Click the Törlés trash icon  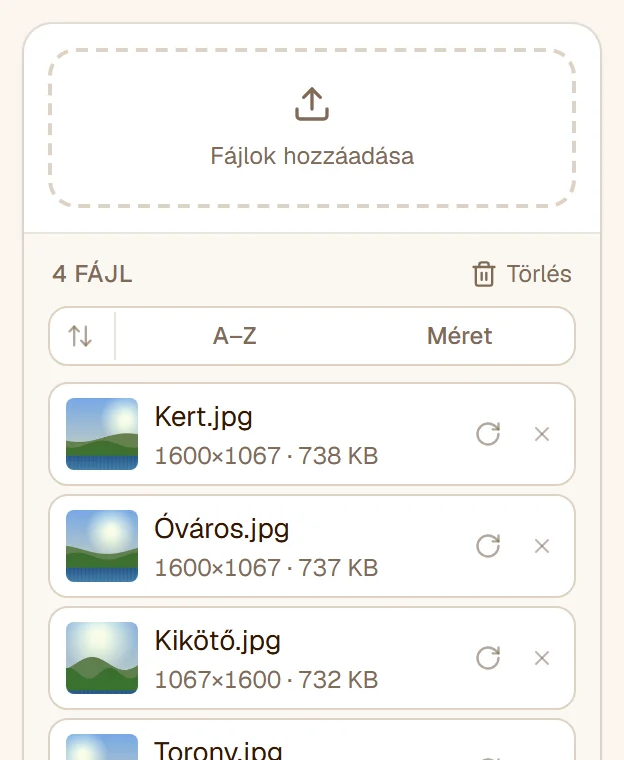483,274
